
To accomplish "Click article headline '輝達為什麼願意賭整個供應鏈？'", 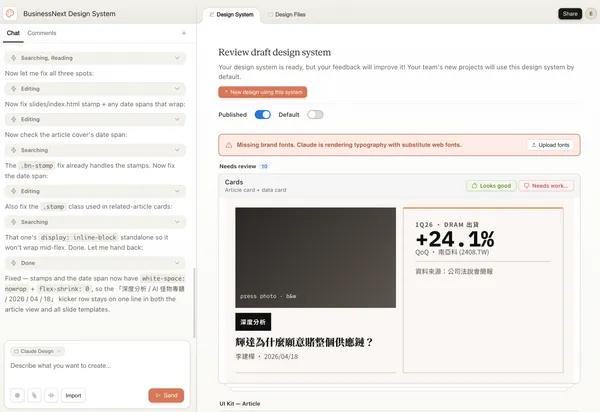I will pyautogui.click(x=304, y=342).
